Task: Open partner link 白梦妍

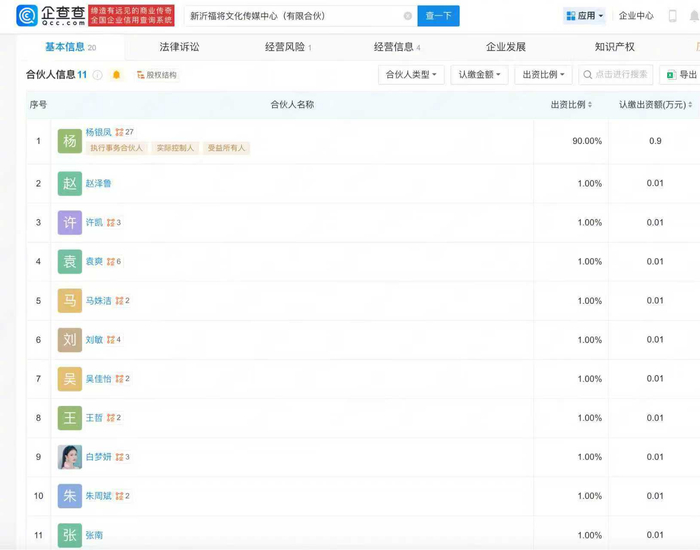Action: 98,457
